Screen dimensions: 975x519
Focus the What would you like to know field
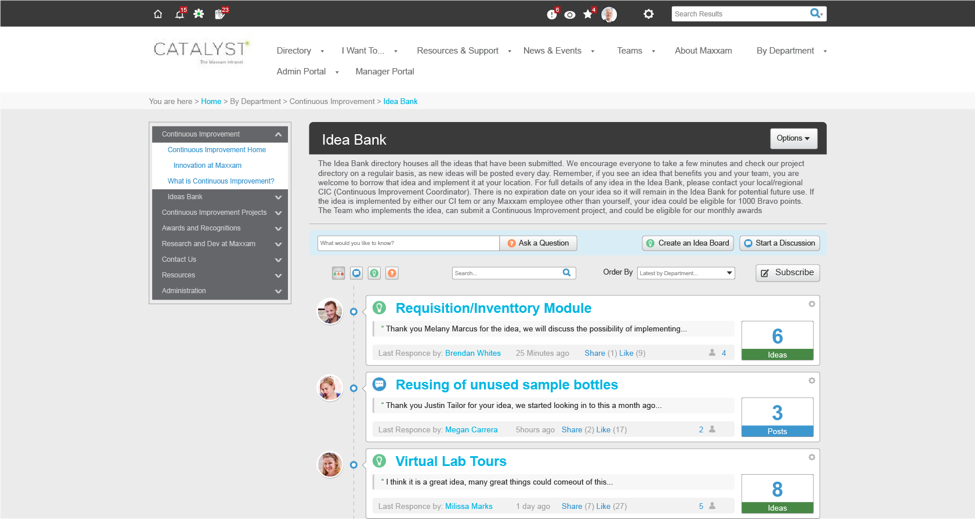coord(409,243)
